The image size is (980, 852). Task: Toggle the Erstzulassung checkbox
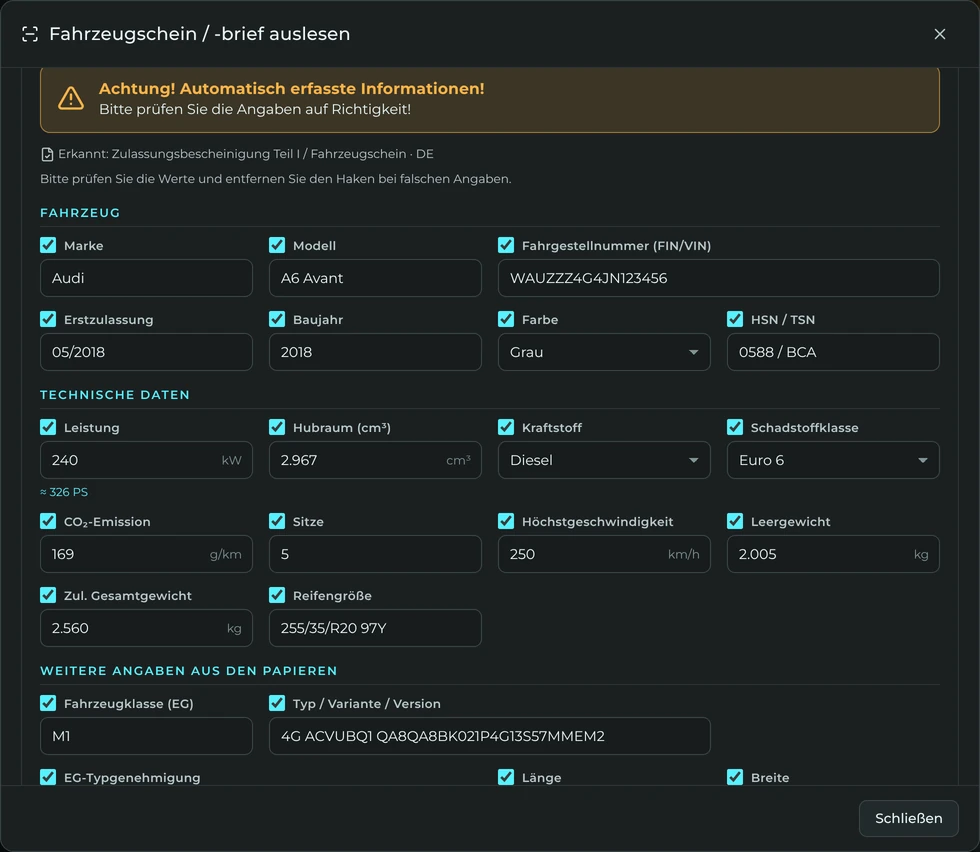(x=48, y=319)
